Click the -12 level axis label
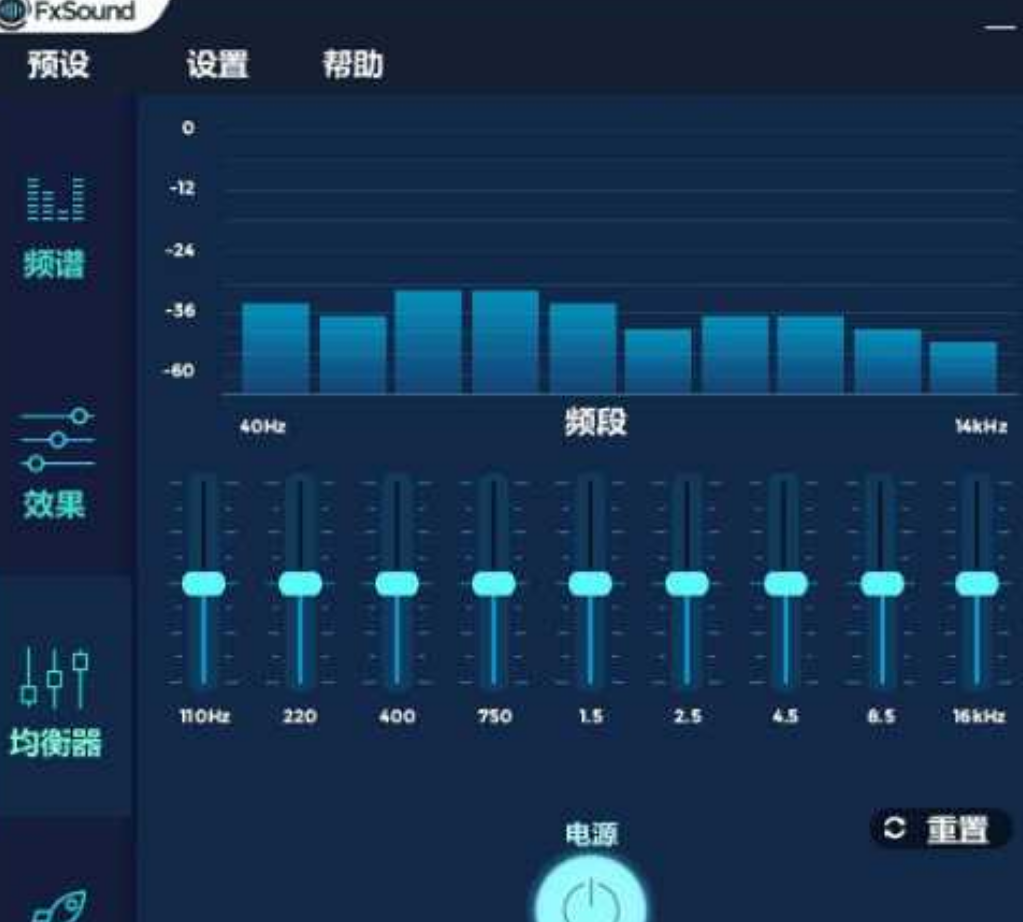This screenshot has height=922, width=1023. pos(182,189)
